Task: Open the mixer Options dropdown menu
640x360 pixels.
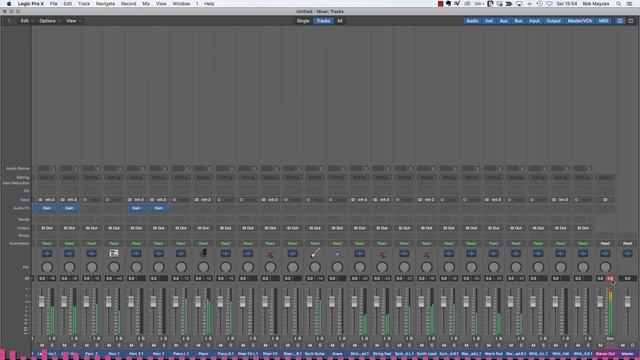Action: [x=49, y=21]
